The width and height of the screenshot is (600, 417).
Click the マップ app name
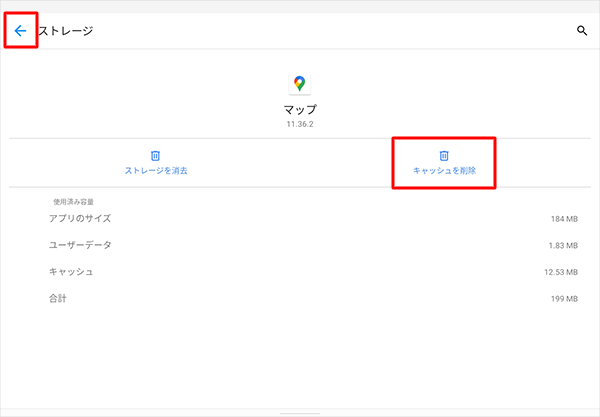point(299,109)
